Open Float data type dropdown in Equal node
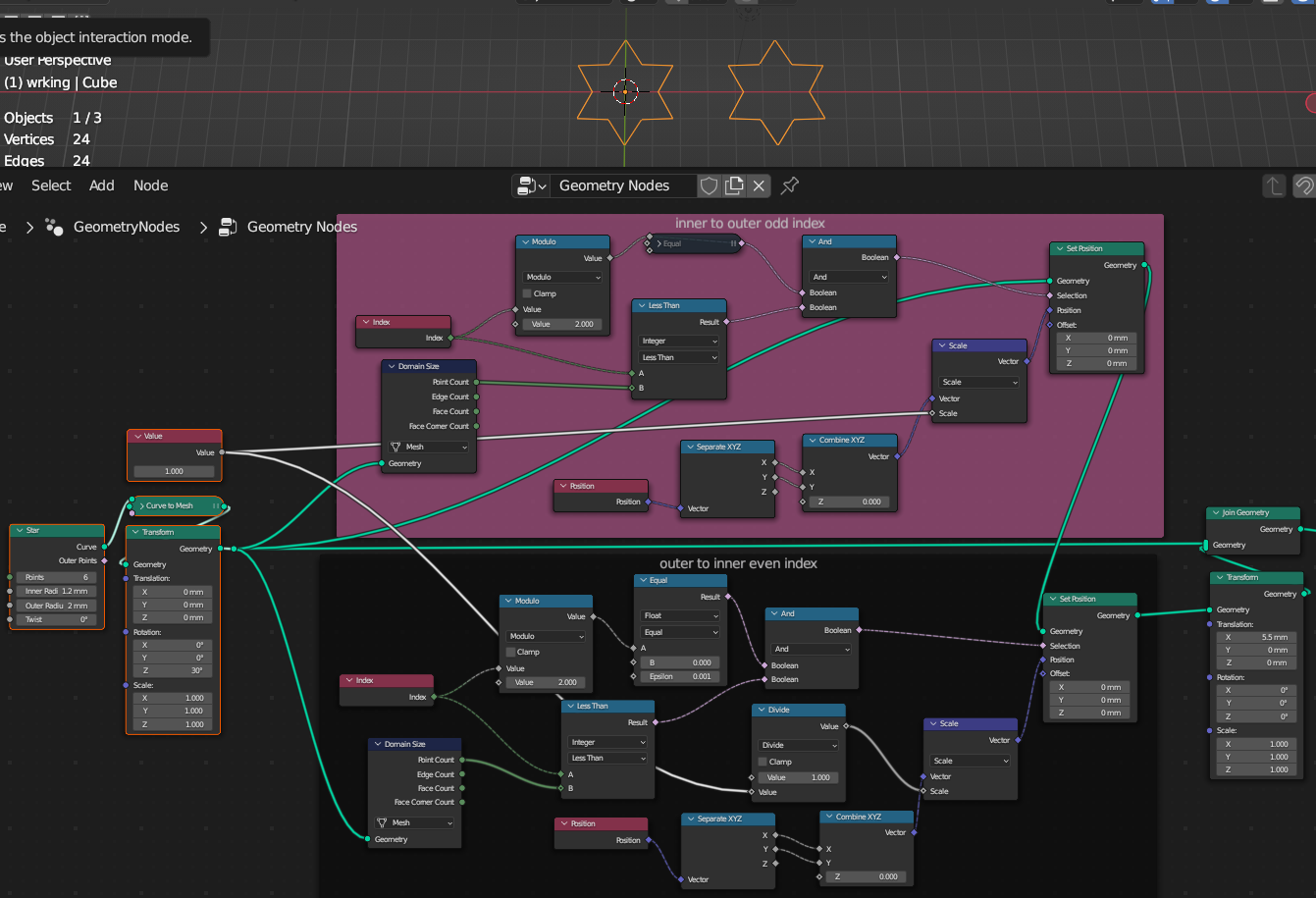The width and height of the screenshot is (1316, 898). coord(680,615)
